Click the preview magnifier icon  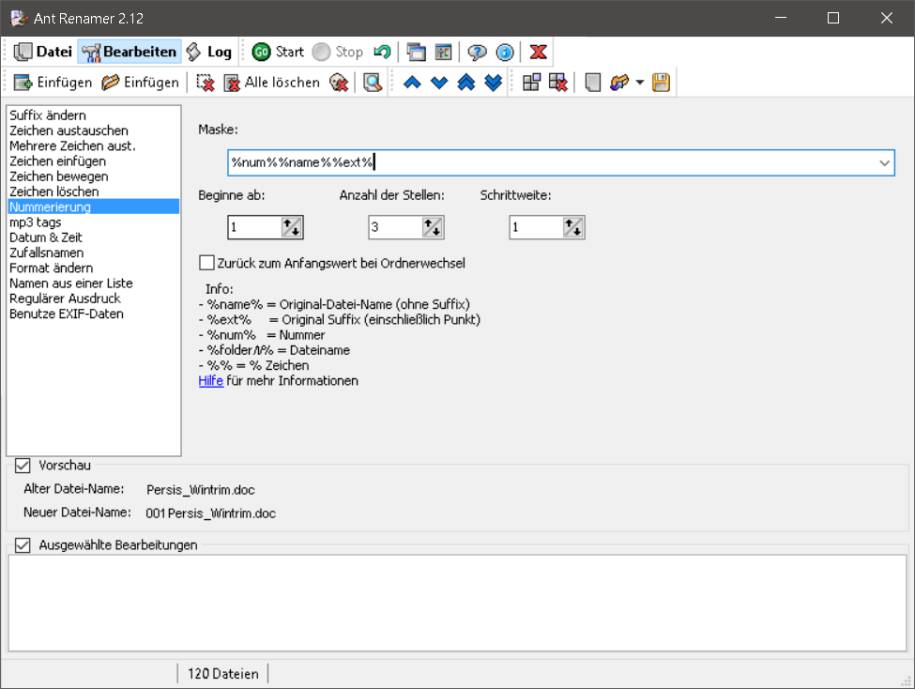coord(373,83)
